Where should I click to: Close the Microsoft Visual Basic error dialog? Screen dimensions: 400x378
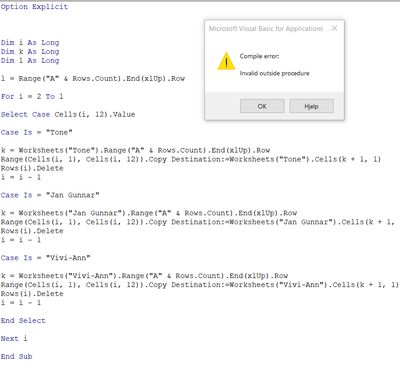click(334, 28)
